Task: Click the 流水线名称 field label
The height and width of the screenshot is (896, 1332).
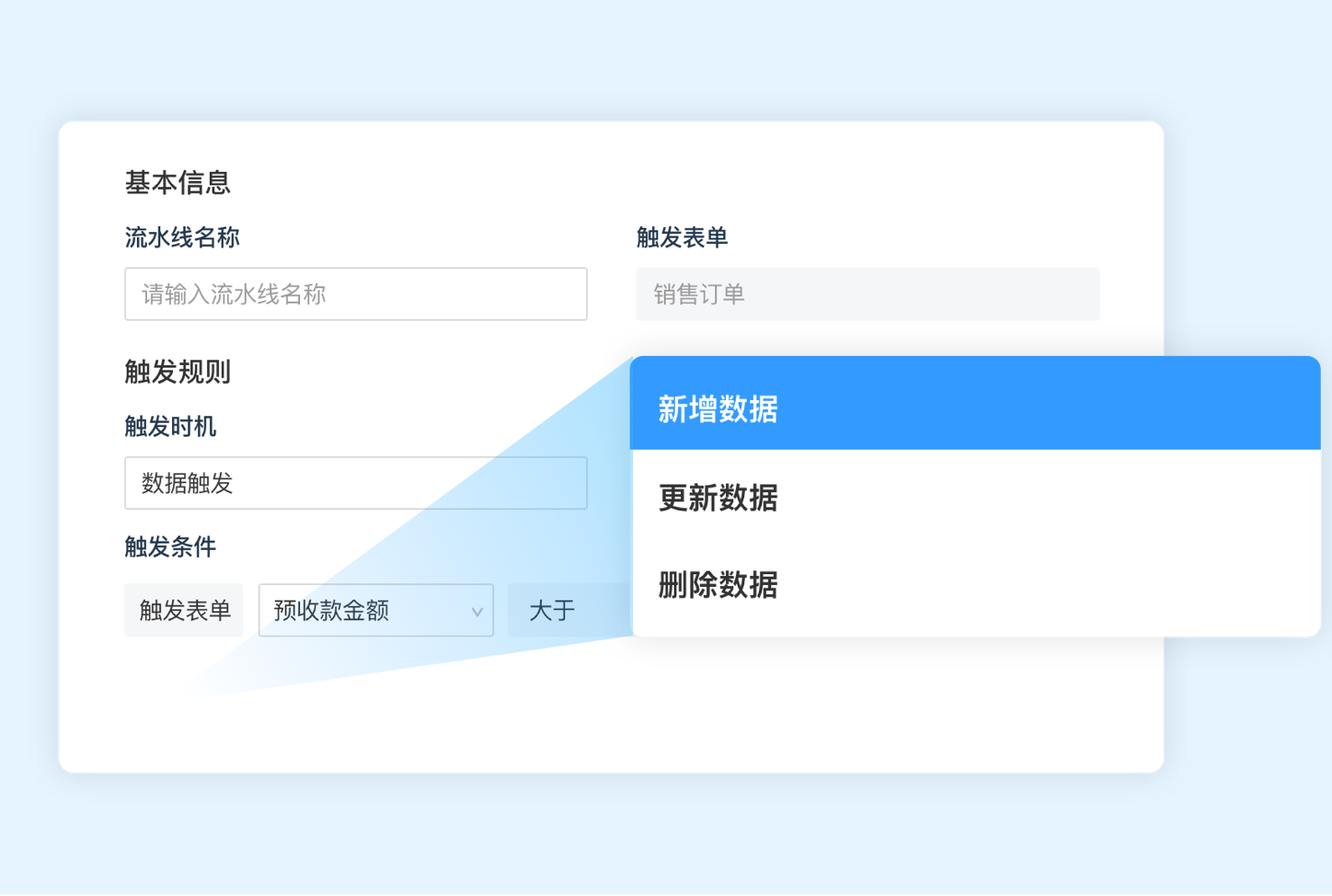Action: point(182,237)
